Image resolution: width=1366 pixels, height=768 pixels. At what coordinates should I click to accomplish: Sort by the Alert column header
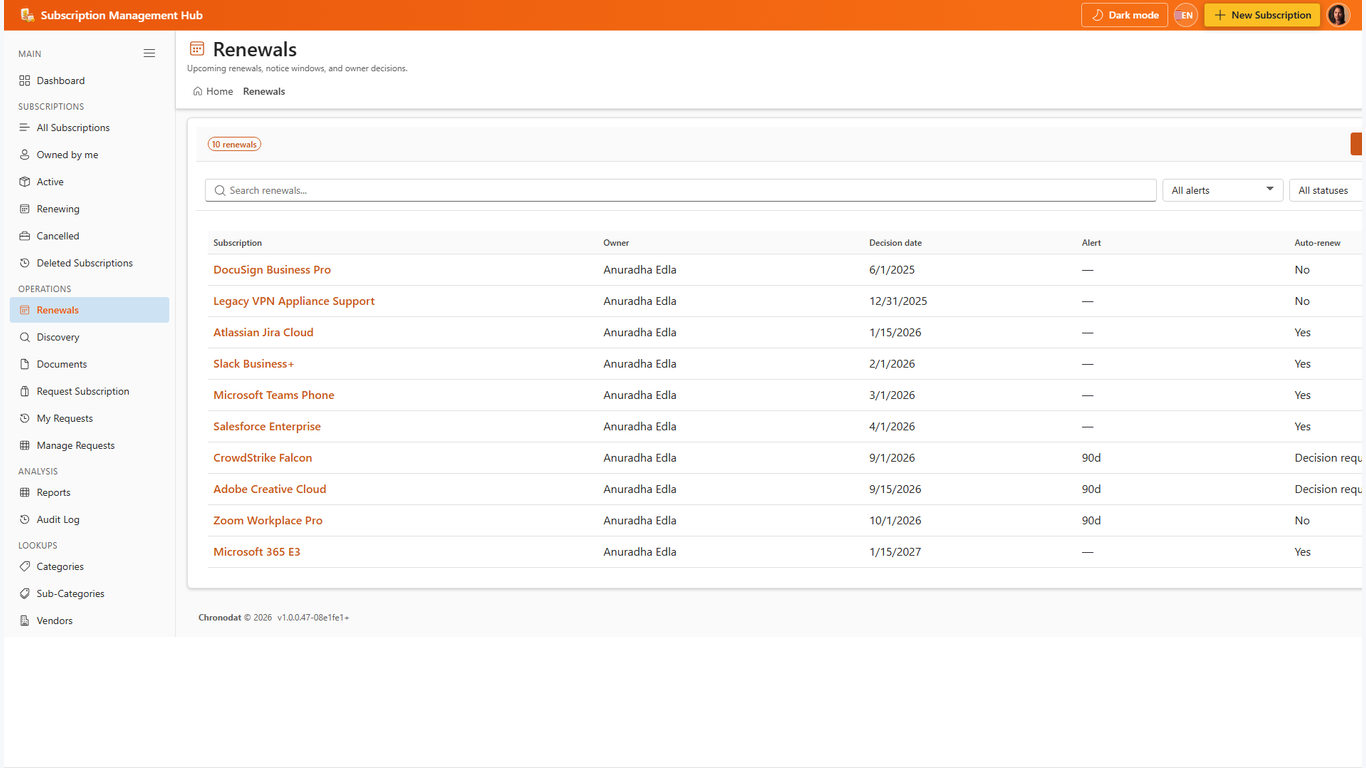1091,243
